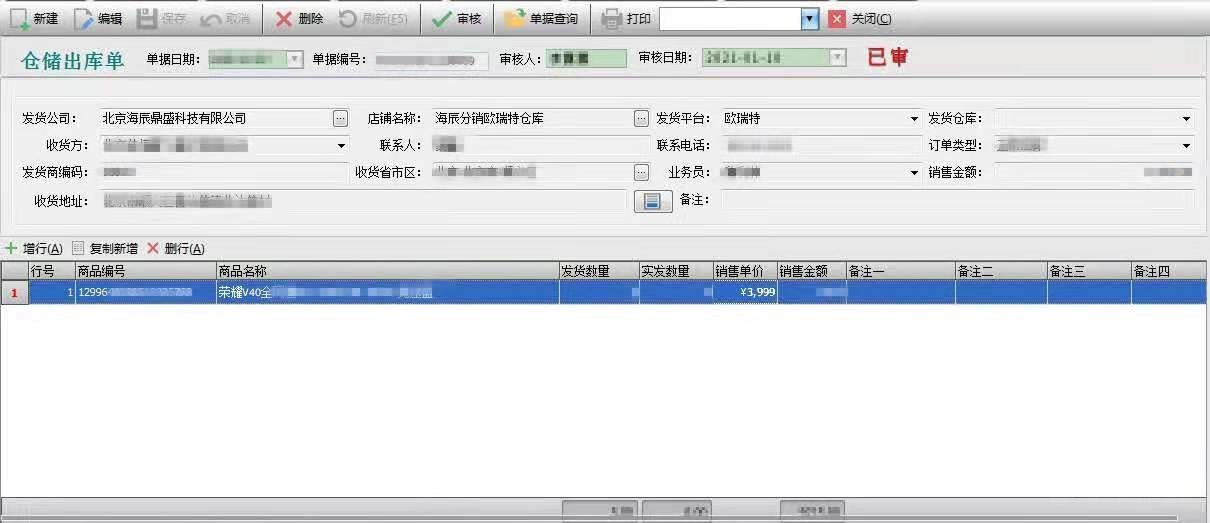1210x523 pixels.
Task: Click the 店铺名称 shop name field
Action: (x=533, y=118)
